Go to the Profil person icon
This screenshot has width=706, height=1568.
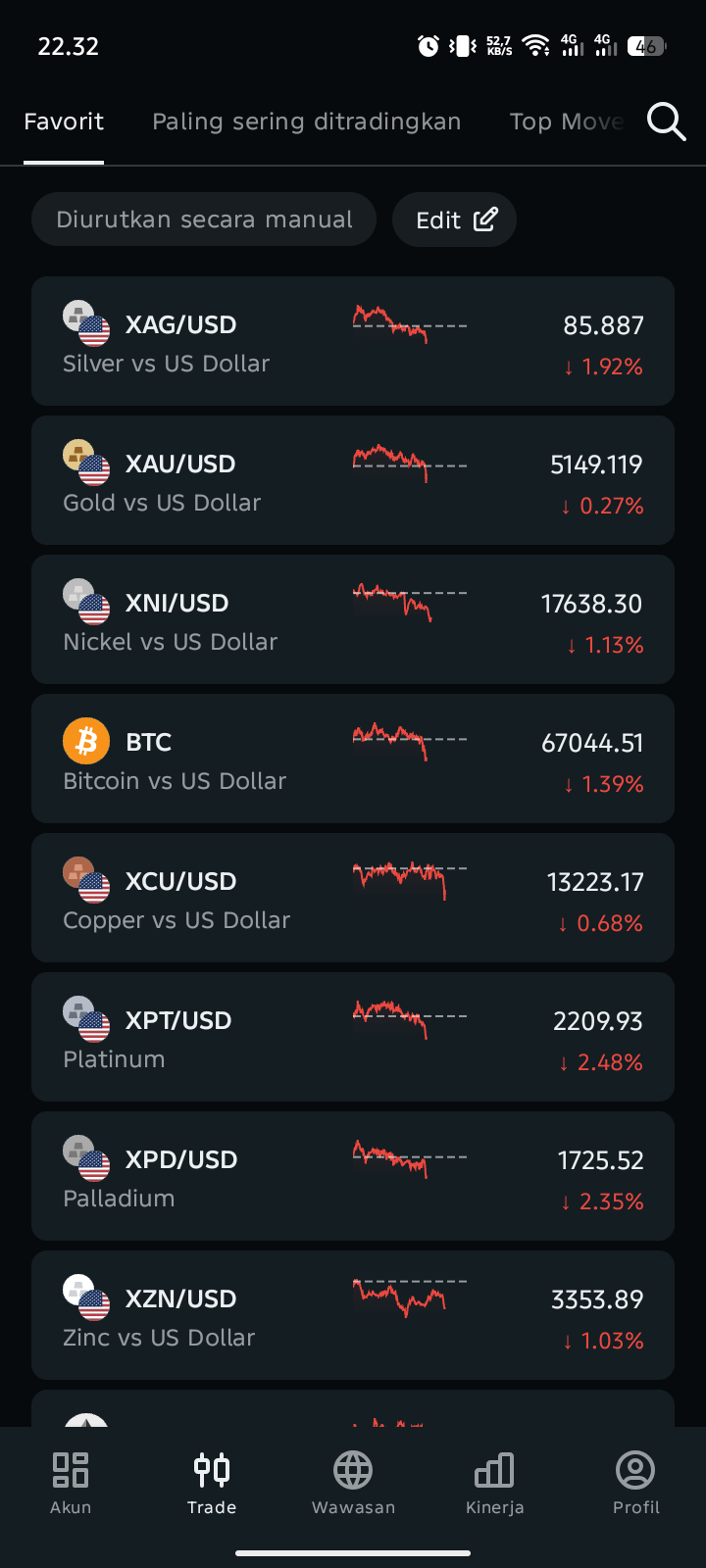tap(635, 1469)
